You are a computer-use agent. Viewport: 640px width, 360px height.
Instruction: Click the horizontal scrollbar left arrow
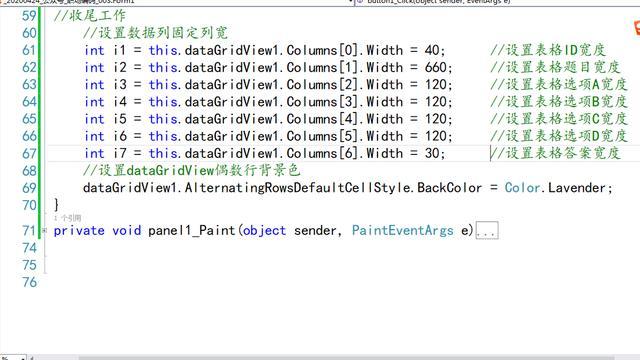click(x=32, y=358)
